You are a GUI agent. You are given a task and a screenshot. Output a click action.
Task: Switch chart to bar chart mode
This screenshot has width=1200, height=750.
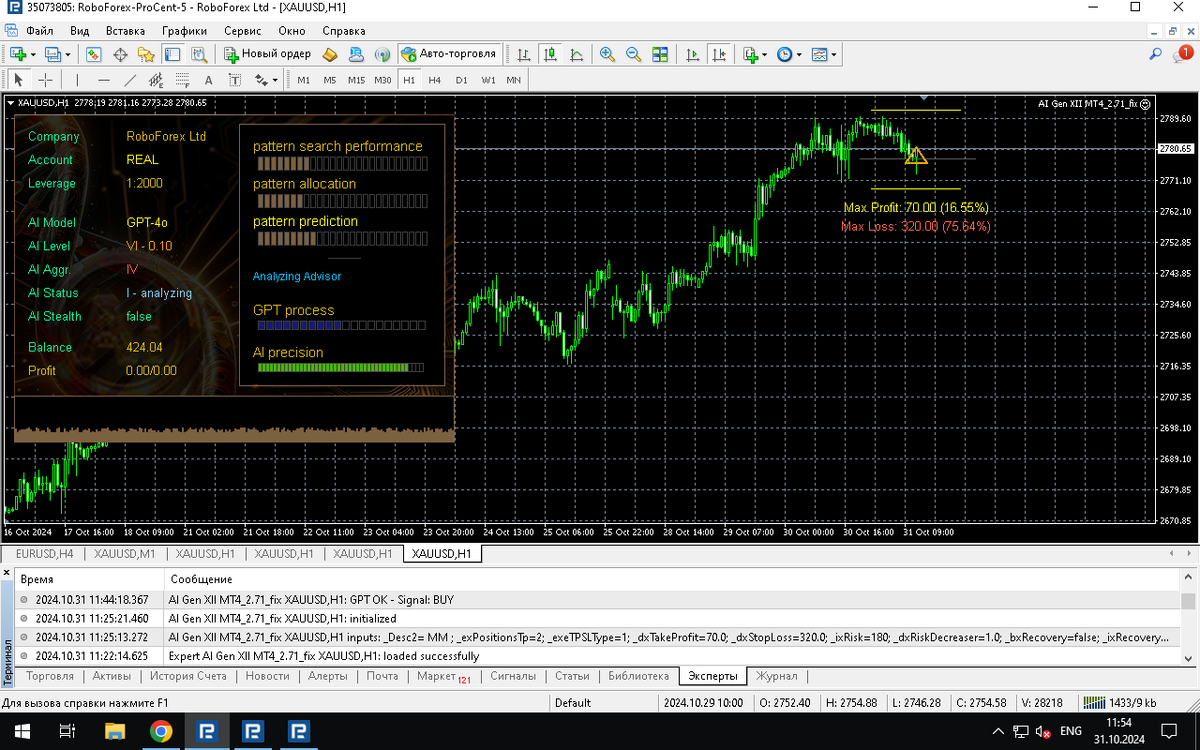[524, 54]
